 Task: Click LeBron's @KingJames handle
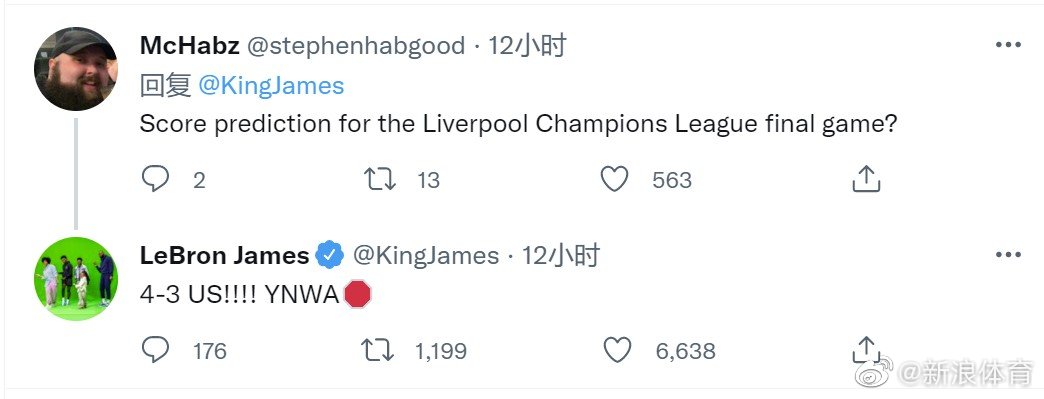425,256
